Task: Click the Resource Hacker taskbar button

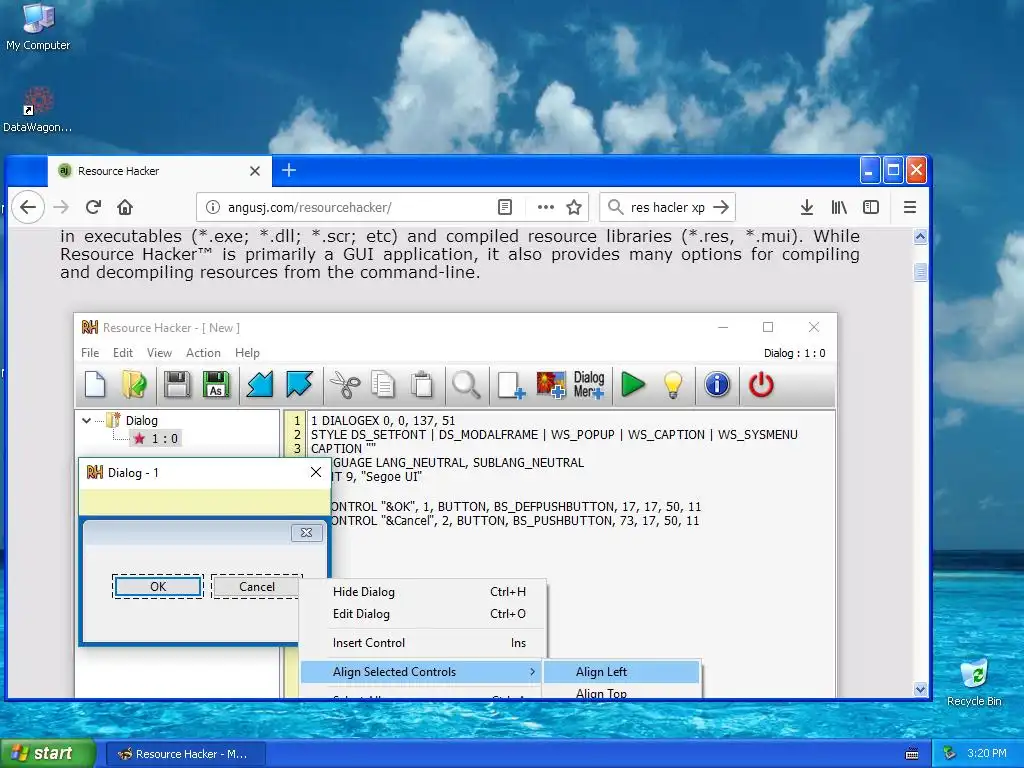Action: point(185,754)
